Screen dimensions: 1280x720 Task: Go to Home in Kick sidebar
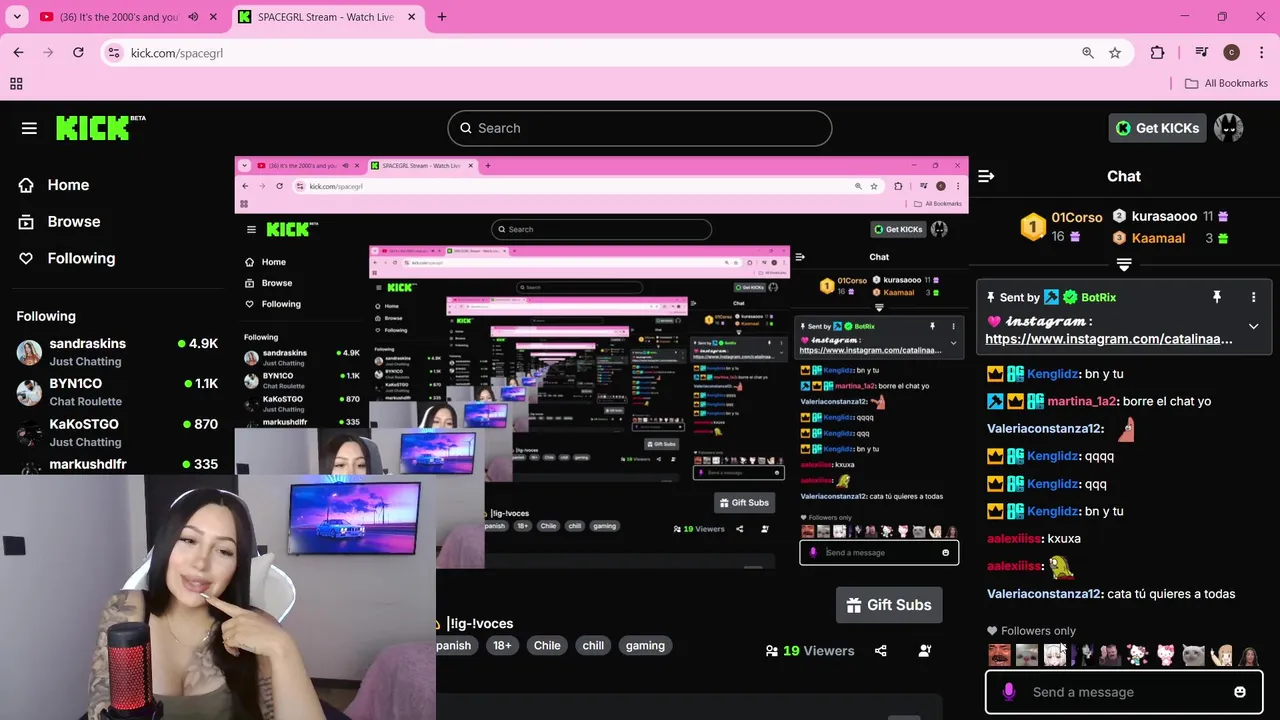tap(68, 185)
